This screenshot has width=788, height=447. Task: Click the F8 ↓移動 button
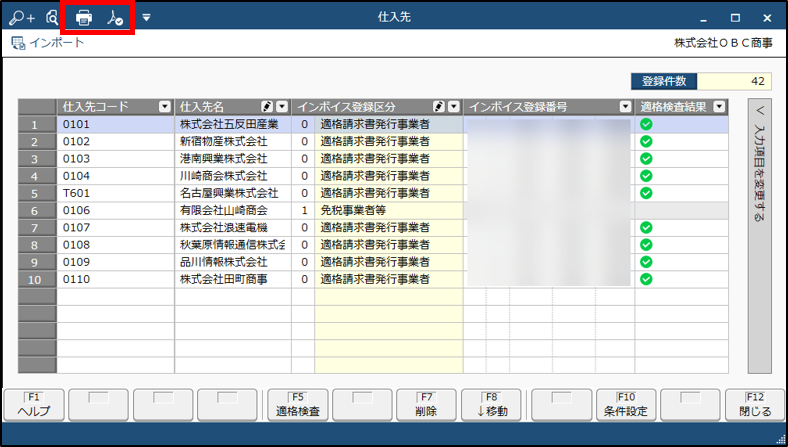pos(491,405)
